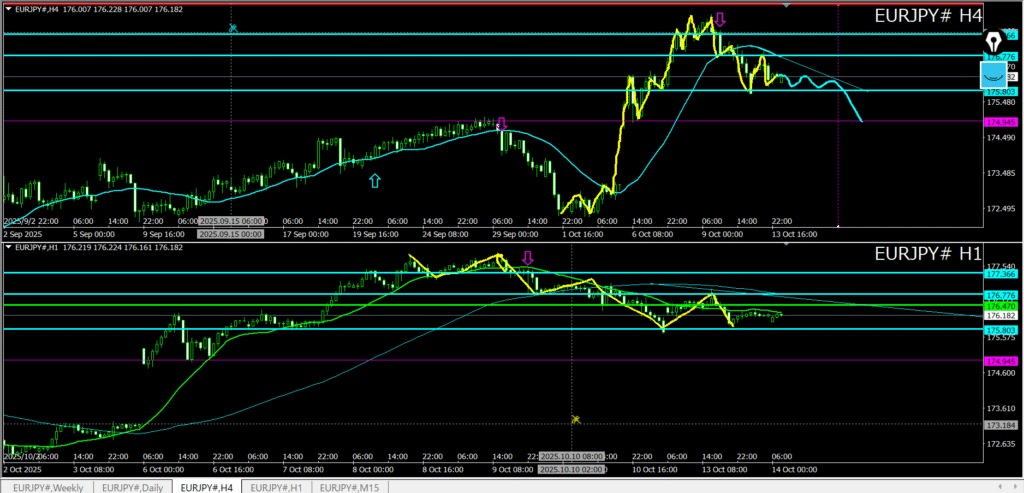The image size is (1024, 493).
Task: Open the EURJPY#,H1 chart tab
Action: tap(275, 486)
